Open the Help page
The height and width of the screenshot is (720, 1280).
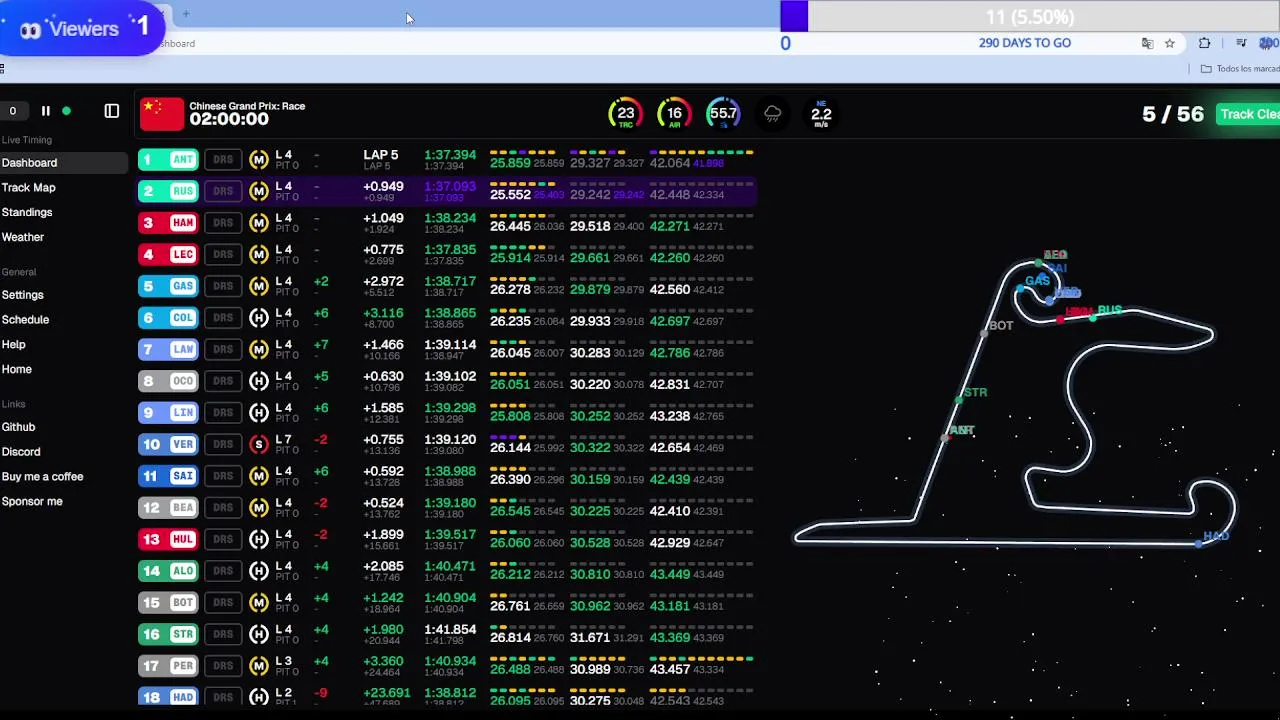click(13, 345)
